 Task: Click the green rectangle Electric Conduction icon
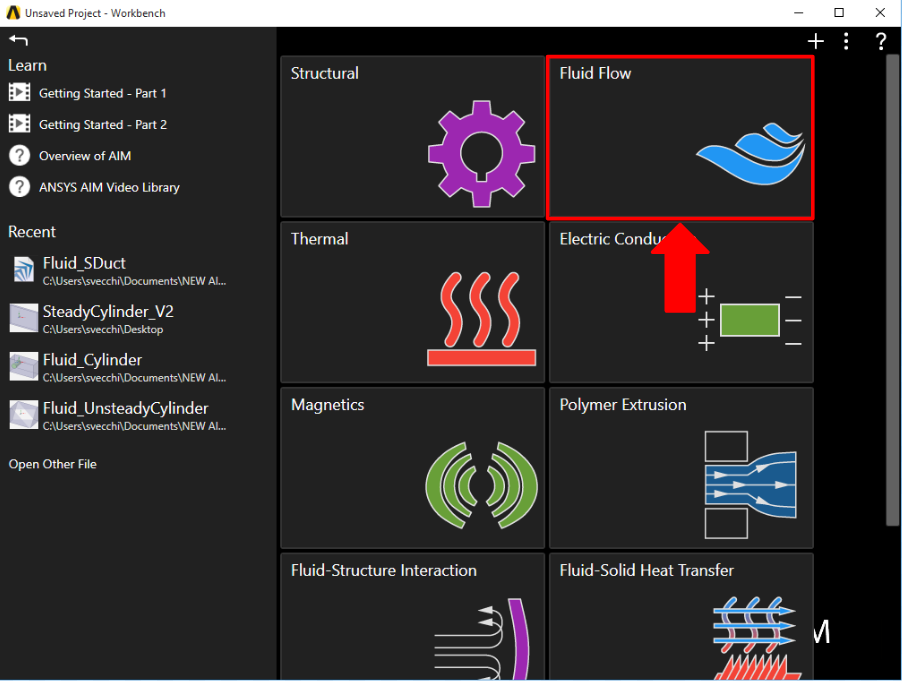point(750,320)
